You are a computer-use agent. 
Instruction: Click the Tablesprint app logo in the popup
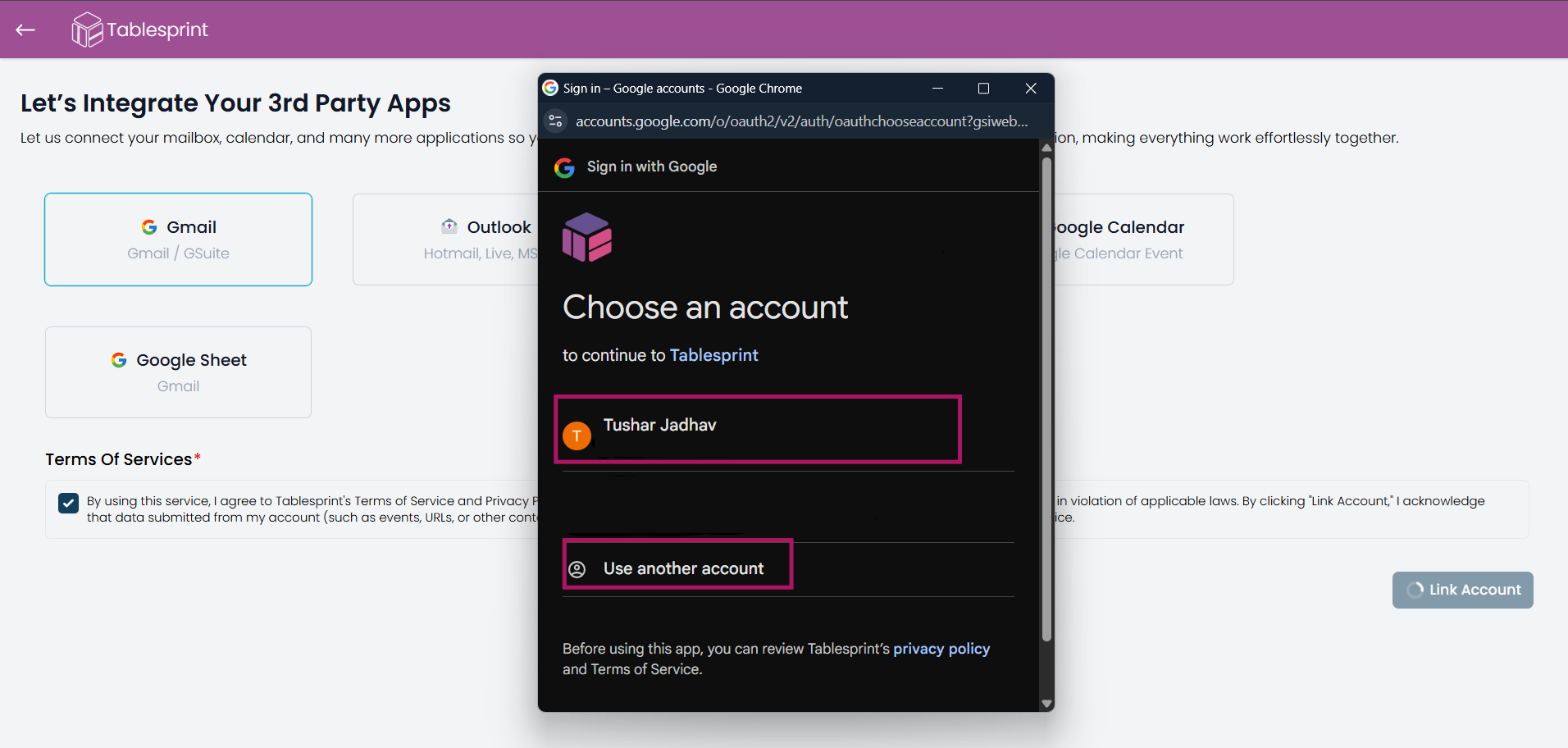(x=587, y=237)
